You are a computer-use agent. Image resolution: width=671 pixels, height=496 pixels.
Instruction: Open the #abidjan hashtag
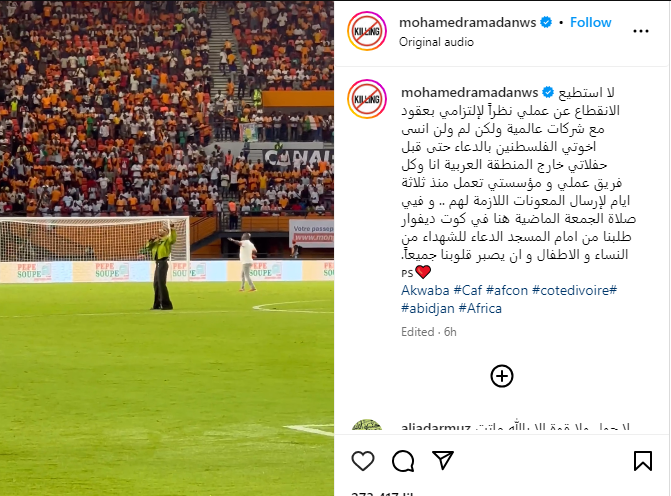[428, 308]
